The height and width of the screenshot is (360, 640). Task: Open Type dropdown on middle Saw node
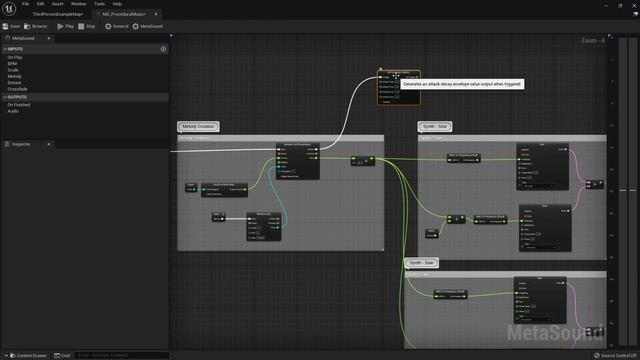(x=541, y=247)
